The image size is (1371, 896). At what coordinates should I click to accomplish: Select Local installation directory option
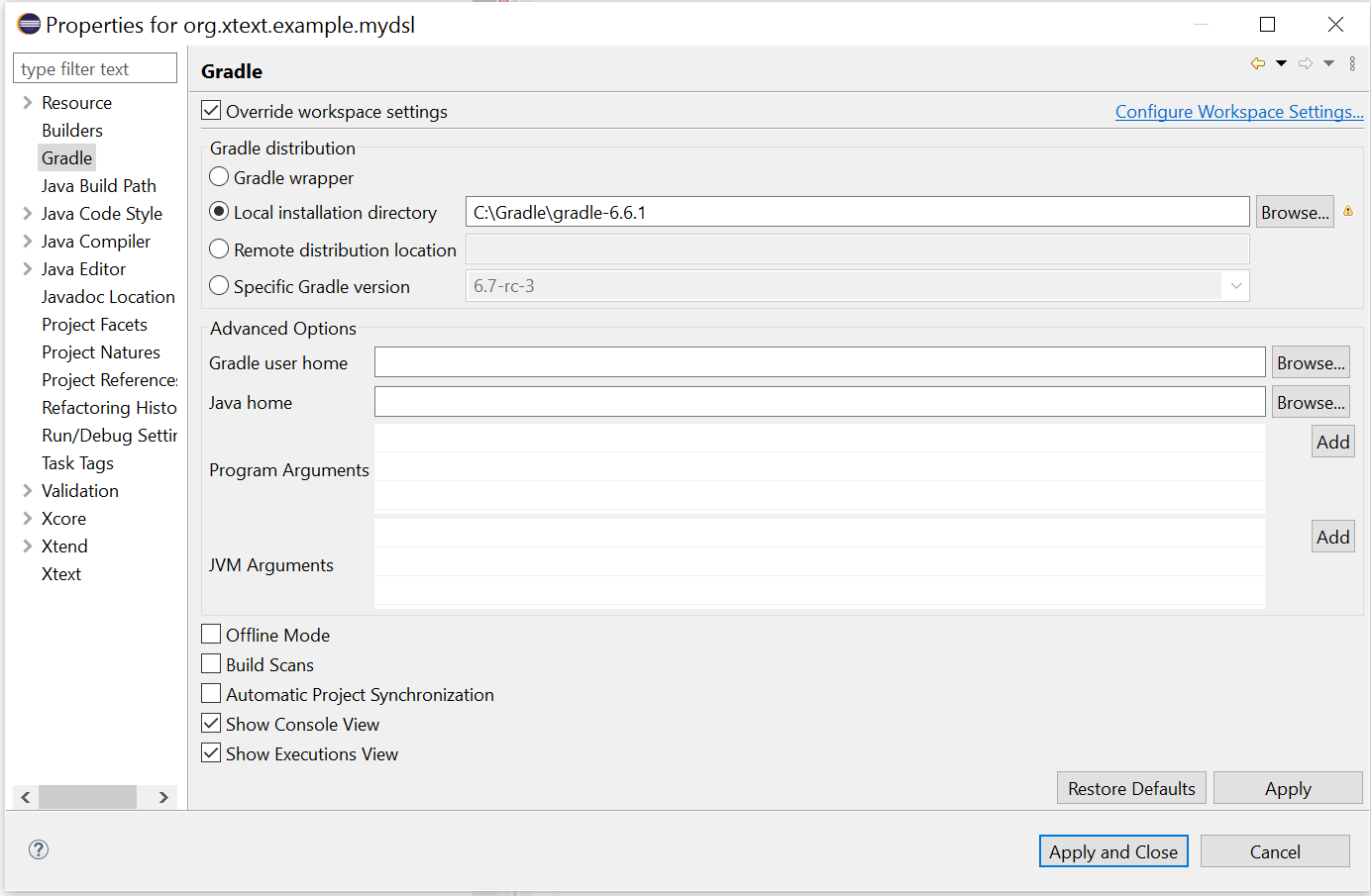pos(220,211)
